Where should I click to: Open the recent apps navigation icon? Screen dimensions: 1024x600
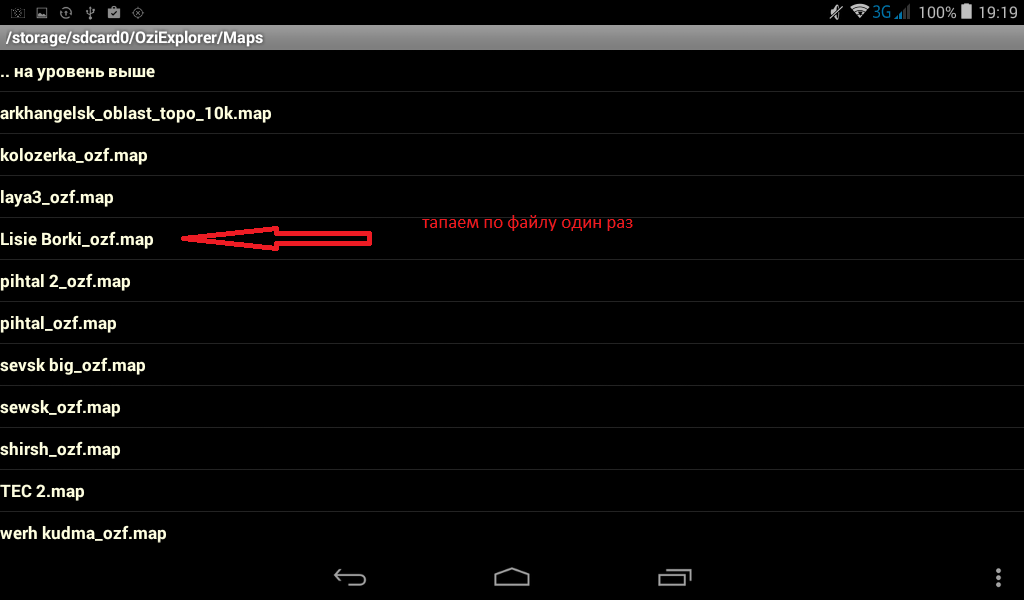(674, 576)
